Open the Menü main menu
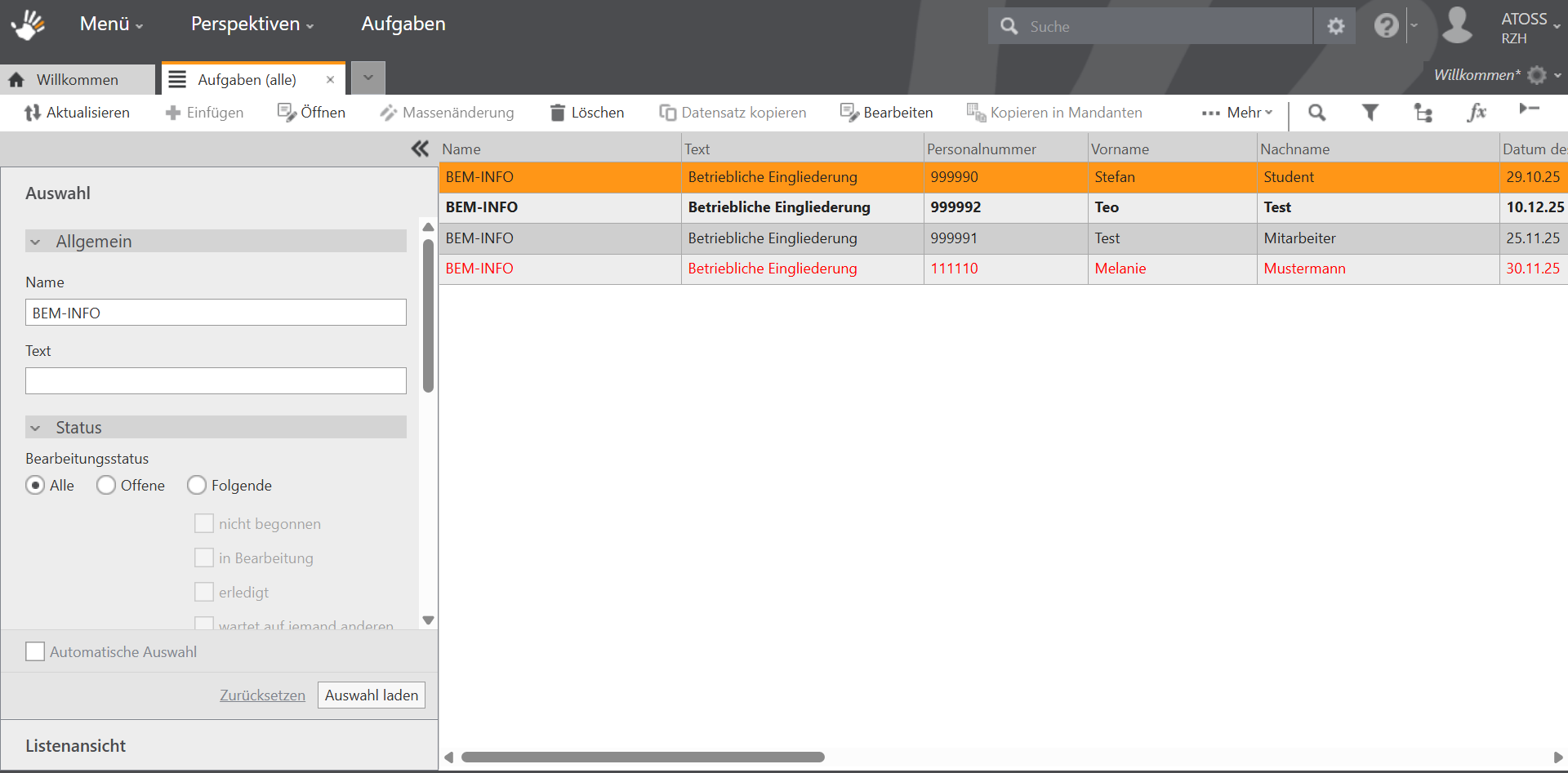This screenshot has width=1568, height=773. [111, 24]
